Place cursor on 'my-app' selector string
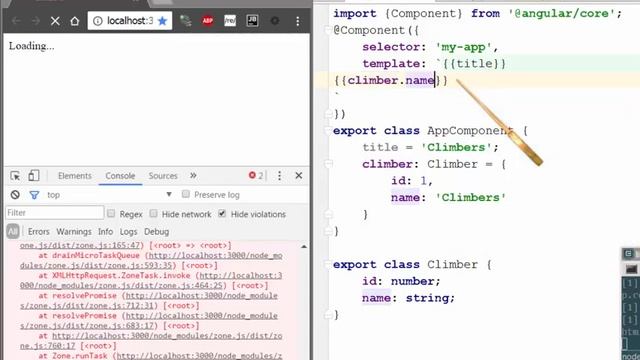Image resolution: width=640 pixels, height=360 pixels. (x=463, y=47)
